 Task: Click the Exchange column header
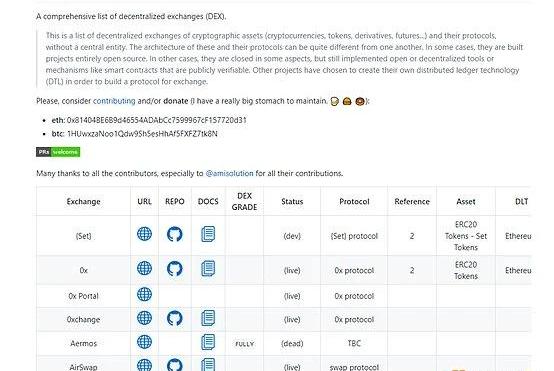[x=83, y=201]
